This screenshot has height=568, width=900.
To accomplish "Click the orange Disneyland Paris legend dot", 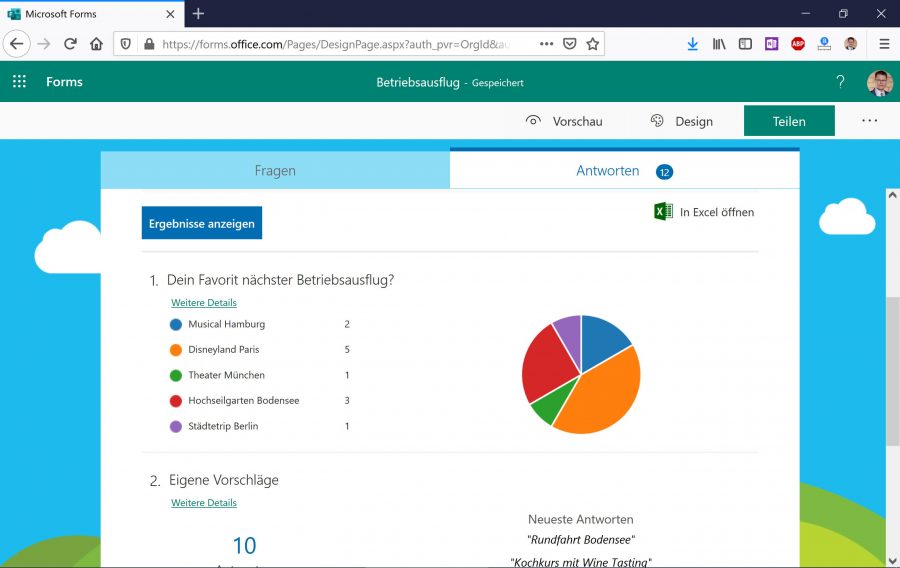I will [176, 350].
